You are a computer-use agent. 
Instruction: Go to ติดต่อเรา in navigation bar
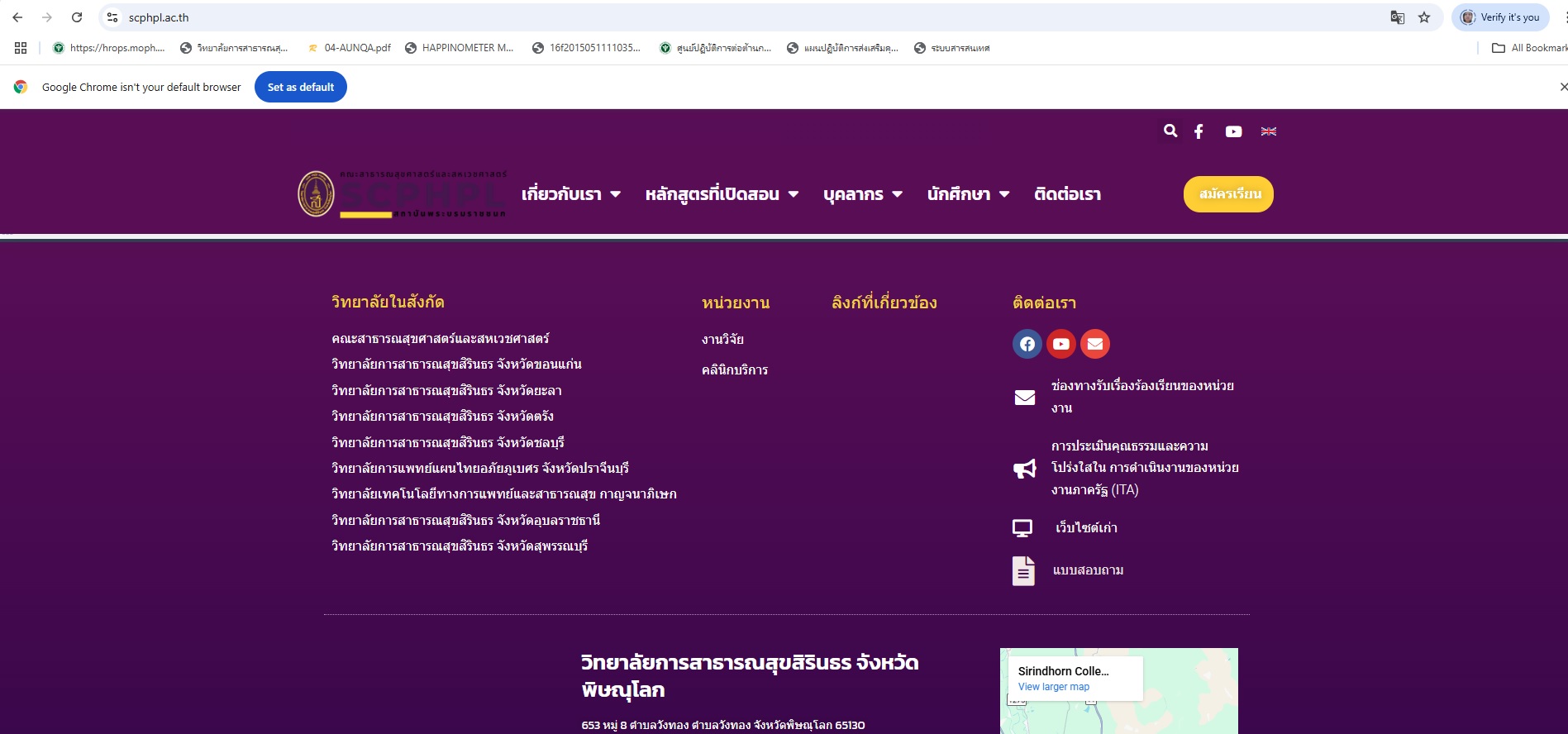point(1067,194)
